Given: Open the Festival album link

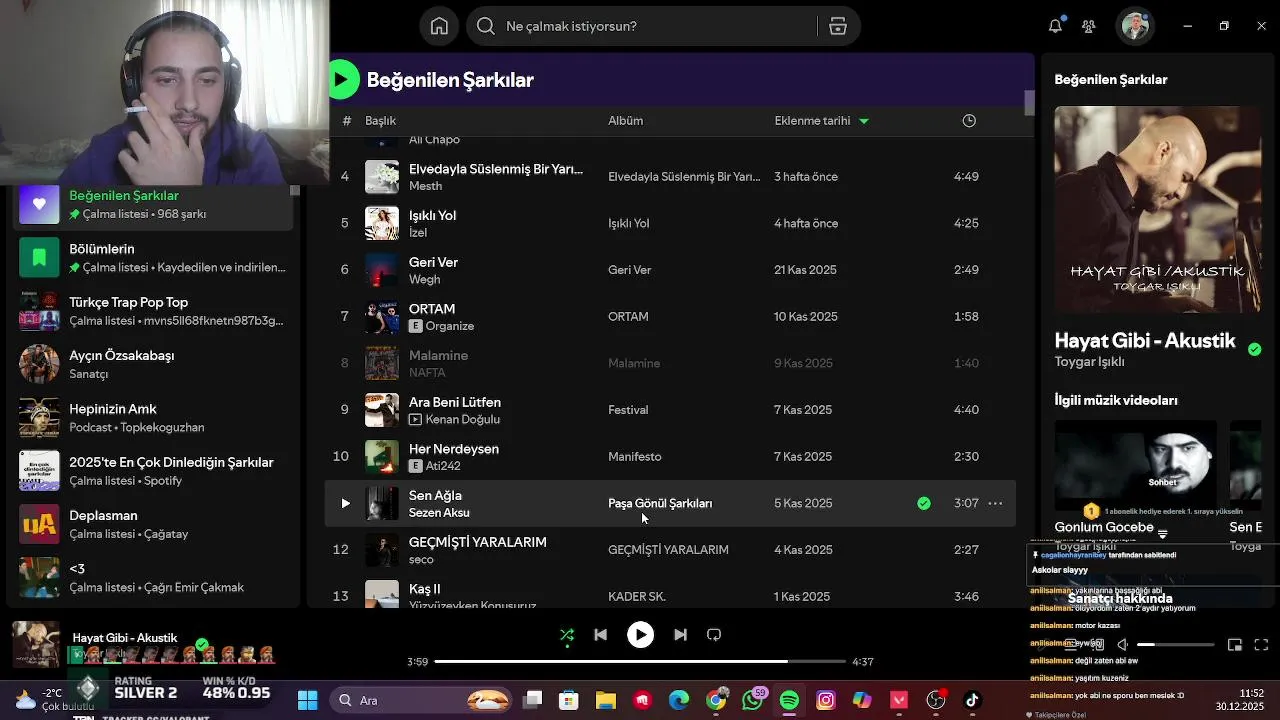Looking at the screenshot, I should point(628,410).
